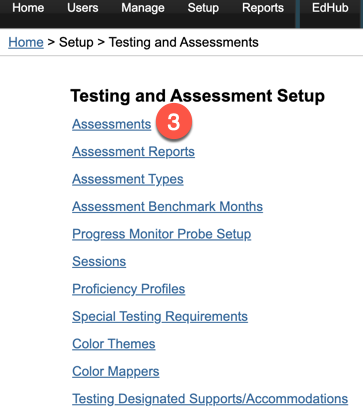Viewport: 363px width, 415px height.
Task: Click the Testing and Assessment Setup heading
Action: [x=197, y=96]
